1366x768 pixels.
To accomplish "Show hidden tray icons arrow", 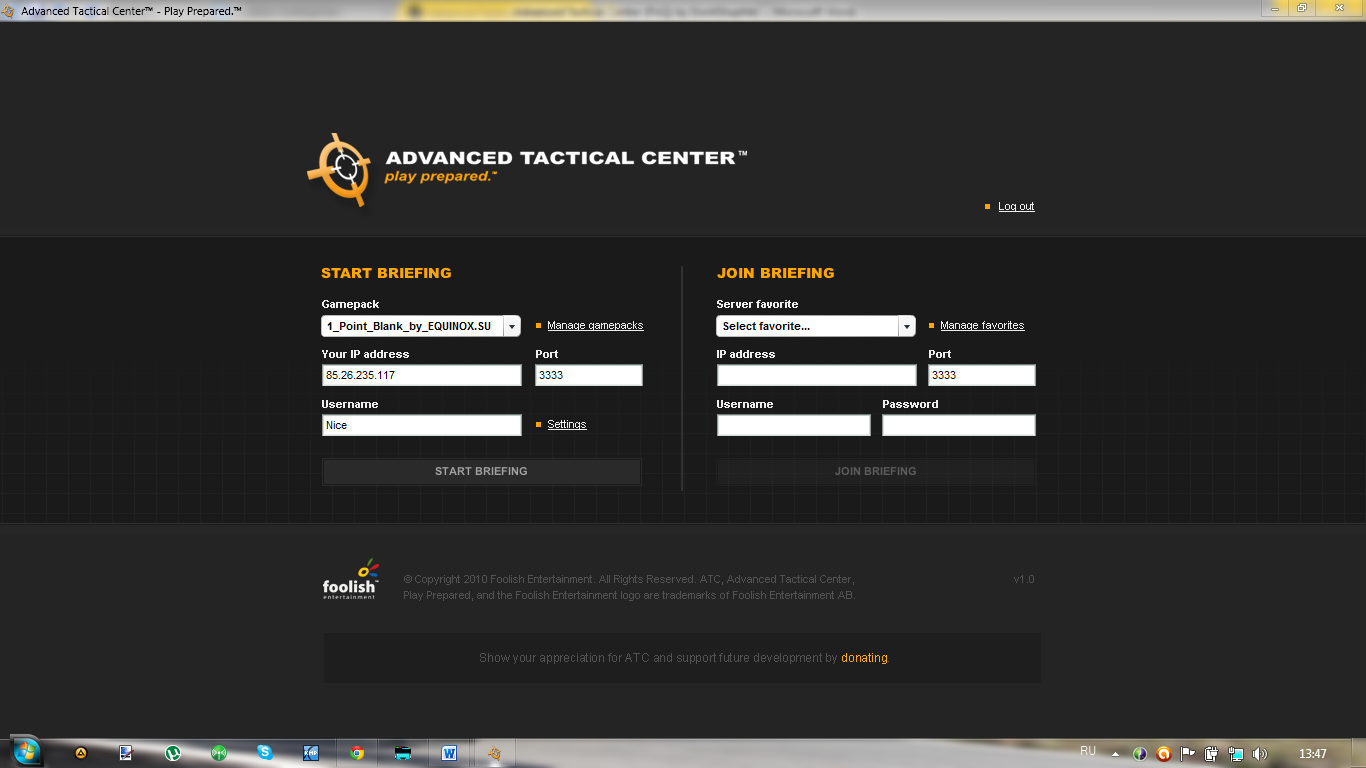I will pyautogui.click(x=1115, y=754).
